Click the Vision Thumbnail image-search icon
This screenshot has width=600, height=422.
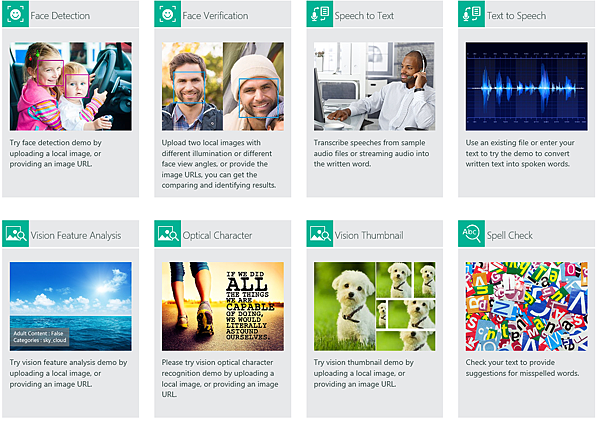click(320, 233)
